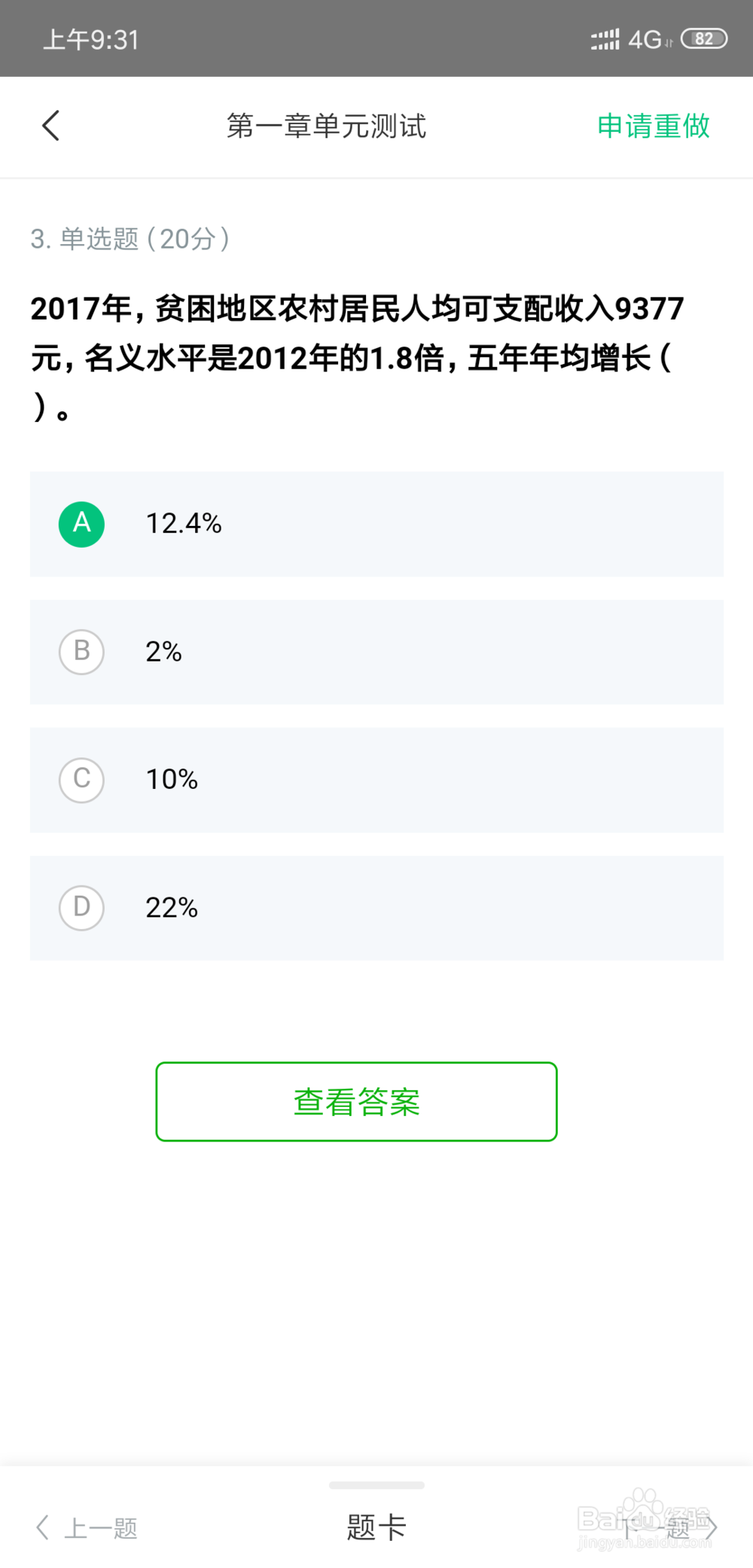753x1568 pixels.
Task: Pull up the bottom sheet handle
Action: 376,1485
